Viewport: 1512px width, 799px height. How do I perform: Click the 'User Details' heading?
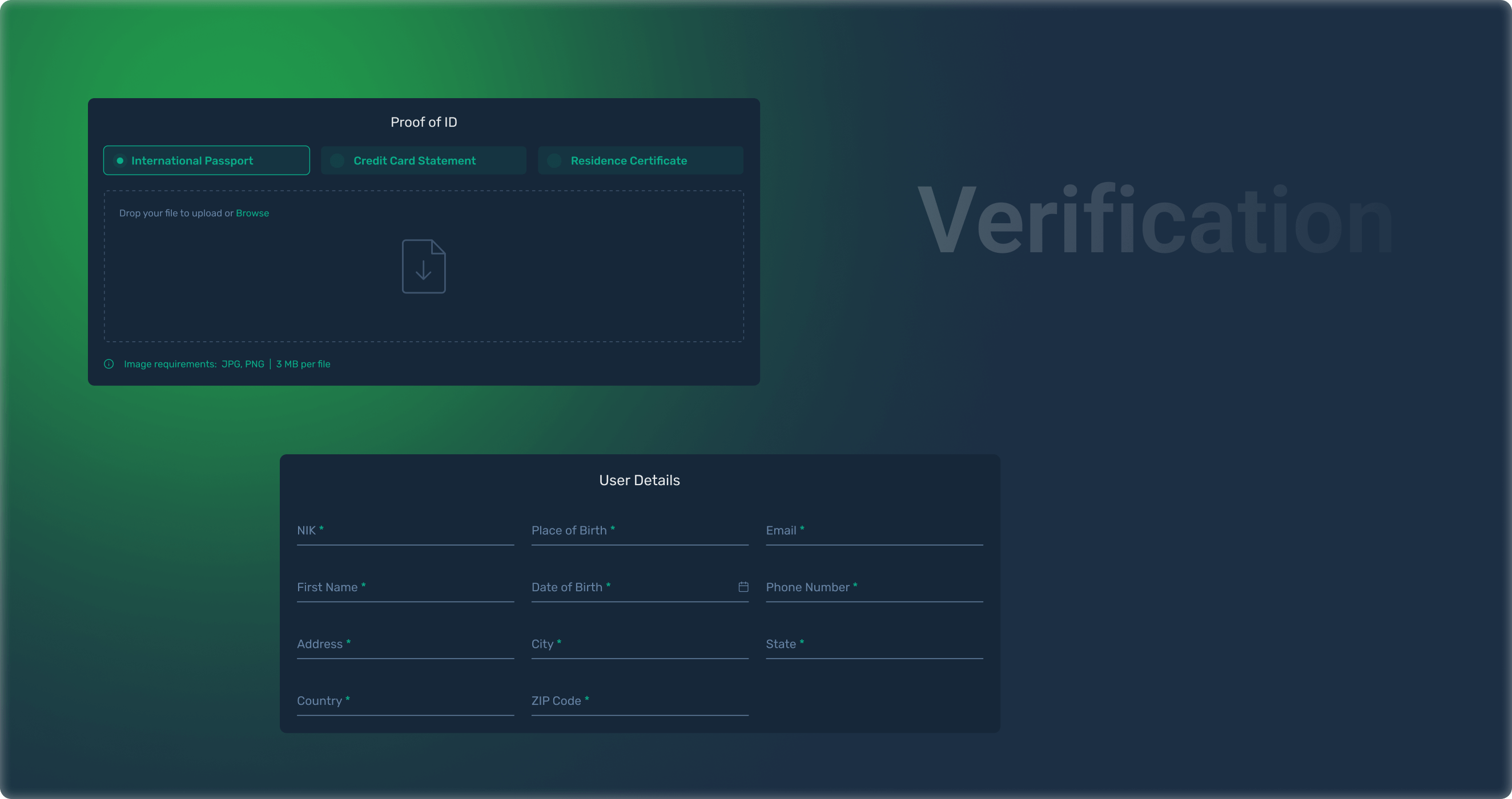[639, 480]
